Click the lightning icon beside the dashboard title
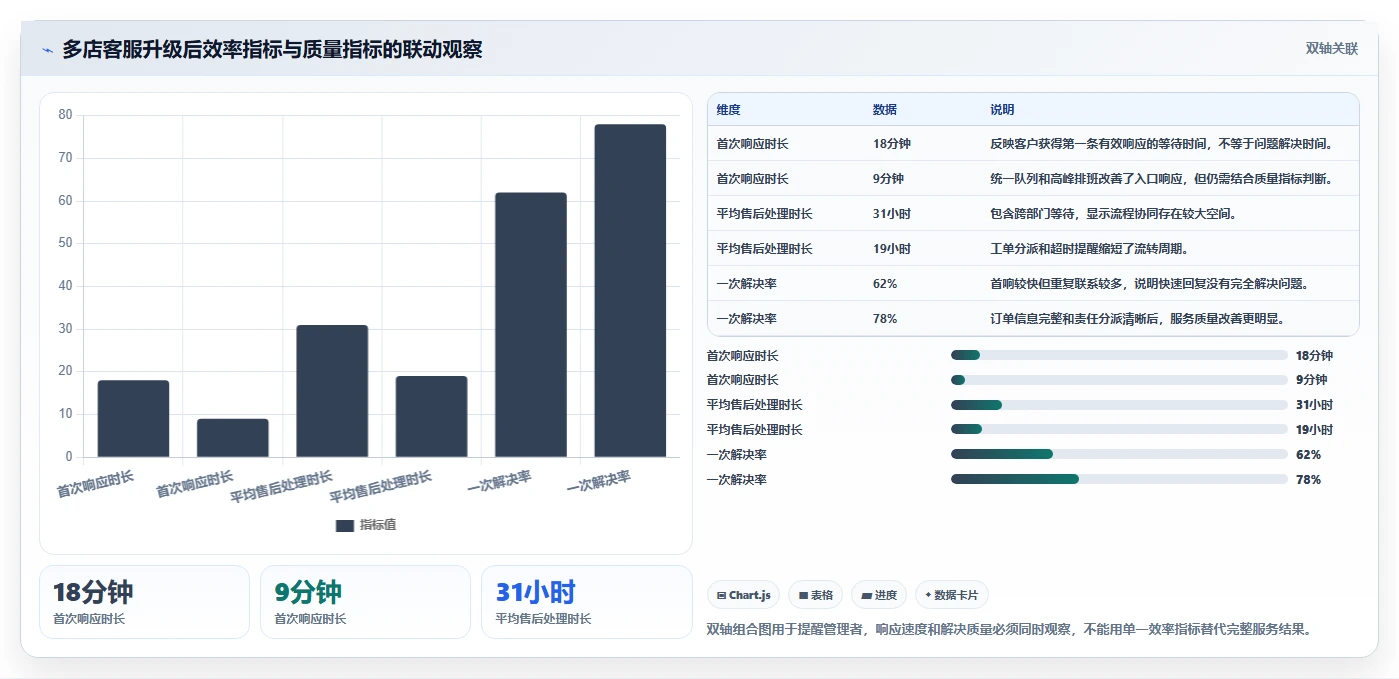The height and width of the screenshot is (679, 1399). click(x=48, y=50)
